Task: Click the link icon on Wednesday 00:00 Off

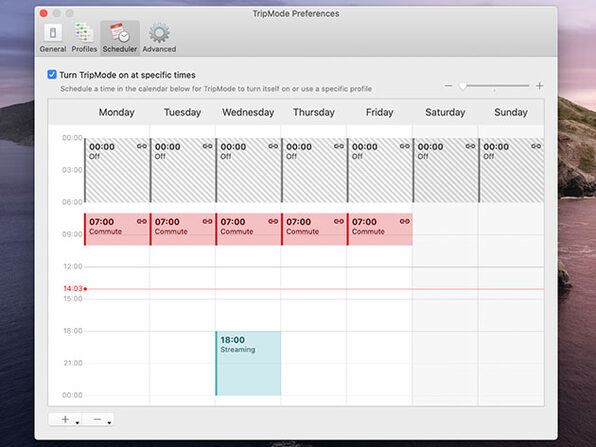Action: coord(273,146)
